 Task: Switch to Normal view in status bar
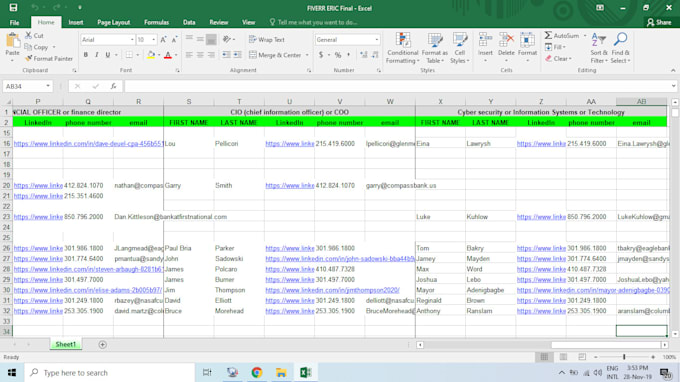click(544, 357)
